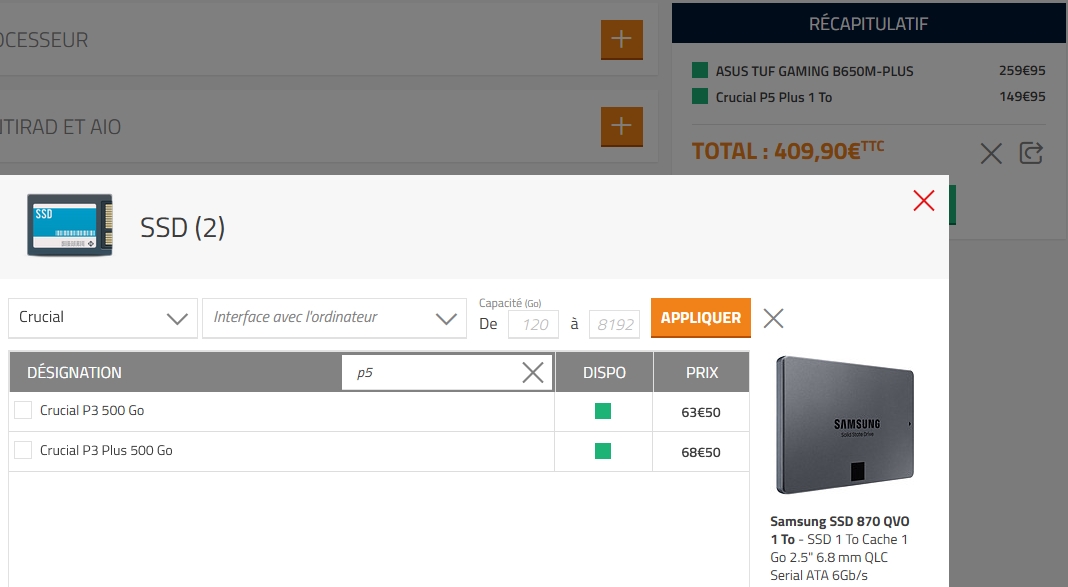Click the Récapitulatif header
Screen dimensions: 1068x587
click(x=868, y=24)
